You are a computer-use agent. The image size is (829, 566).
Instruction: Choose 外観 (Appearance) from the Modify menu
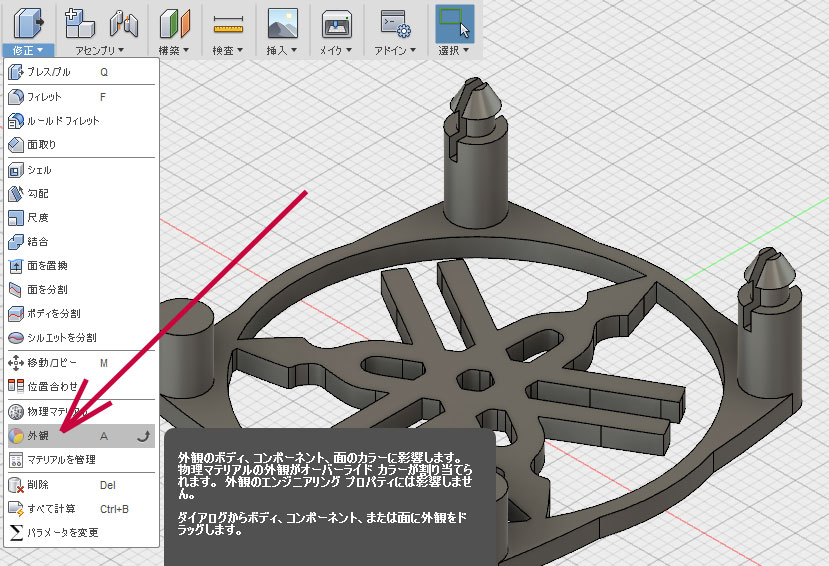[38, 436]
